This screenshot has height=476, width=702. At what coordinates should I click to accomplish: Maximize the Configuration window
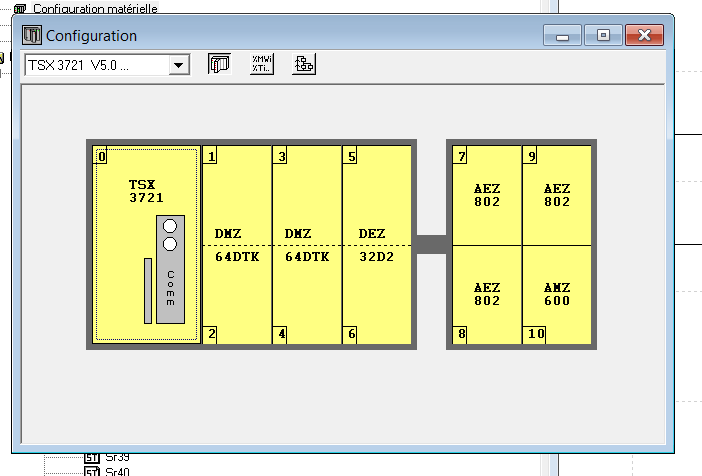(603, 35)
